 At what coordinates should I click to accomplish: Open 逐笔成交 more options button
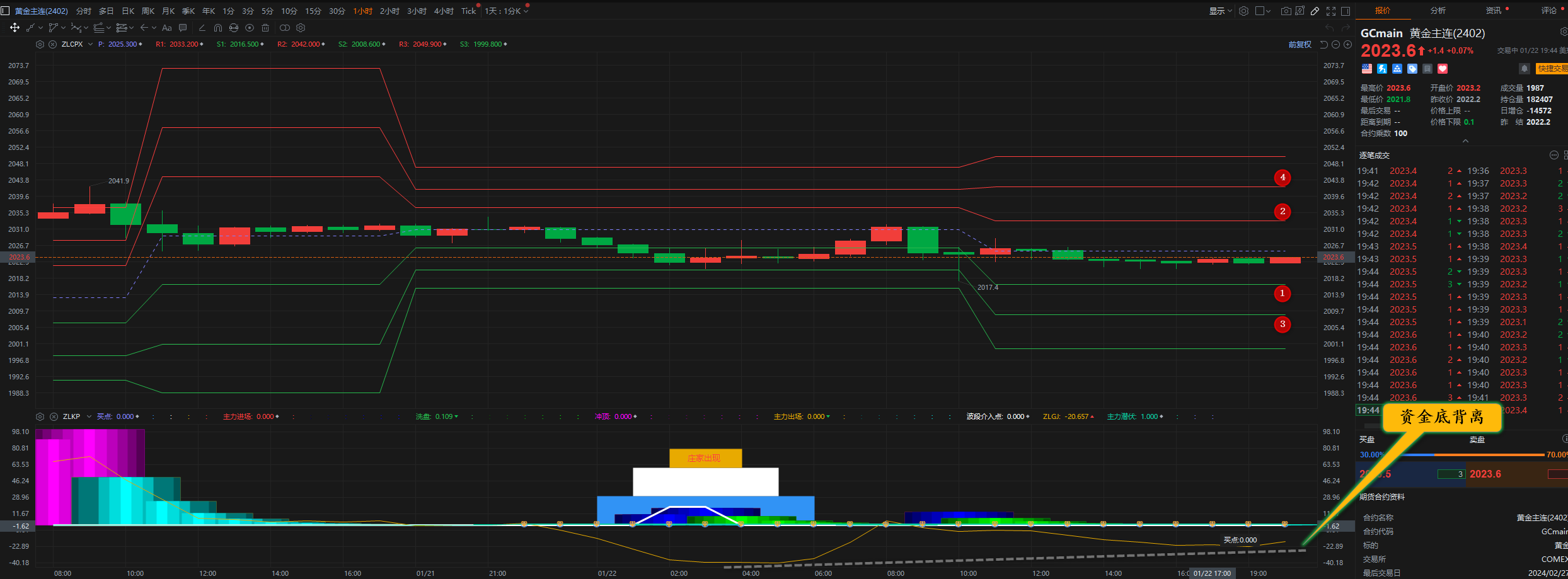pos(1554,155)
